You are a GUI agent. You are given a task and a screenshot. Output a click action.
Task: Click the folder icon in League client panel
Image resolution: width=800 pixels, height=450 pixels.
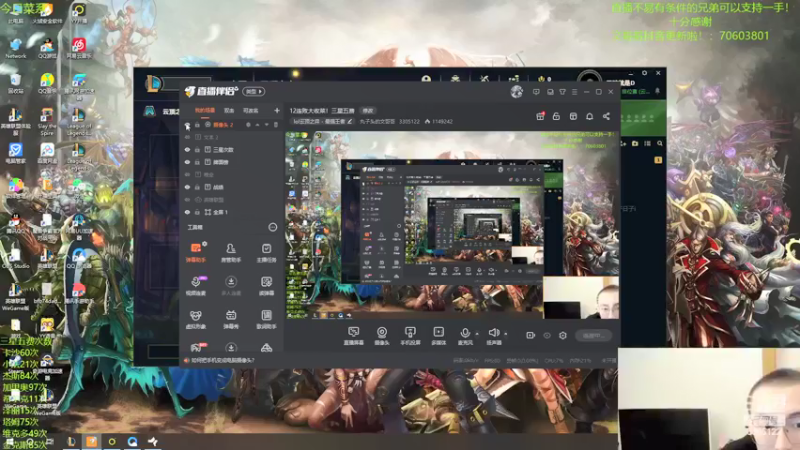pos(635,144)
